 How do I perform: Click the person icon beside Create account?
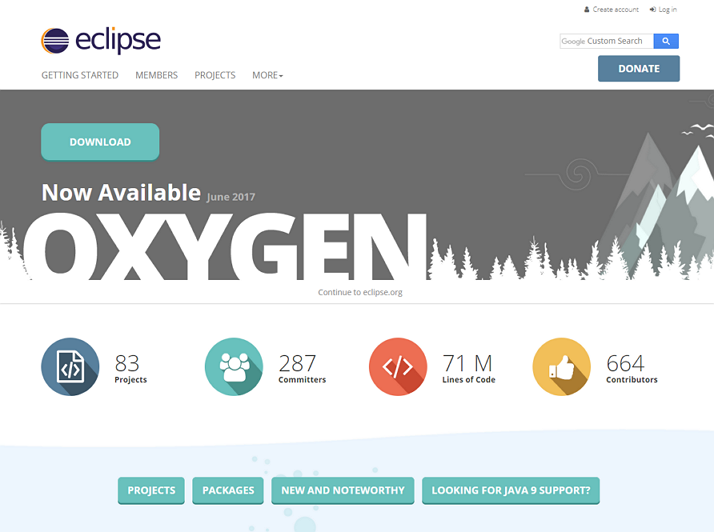(x=586, y=10)
